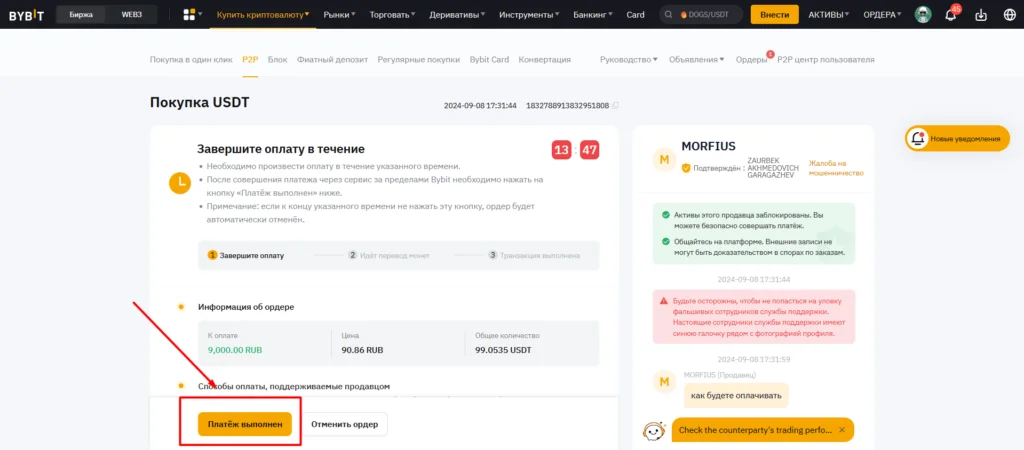The width and height of the screenshot is (1024, 450).
Task: Select Покупка в один клик tab
Action: pyautogui.click(x=191, y=59)
